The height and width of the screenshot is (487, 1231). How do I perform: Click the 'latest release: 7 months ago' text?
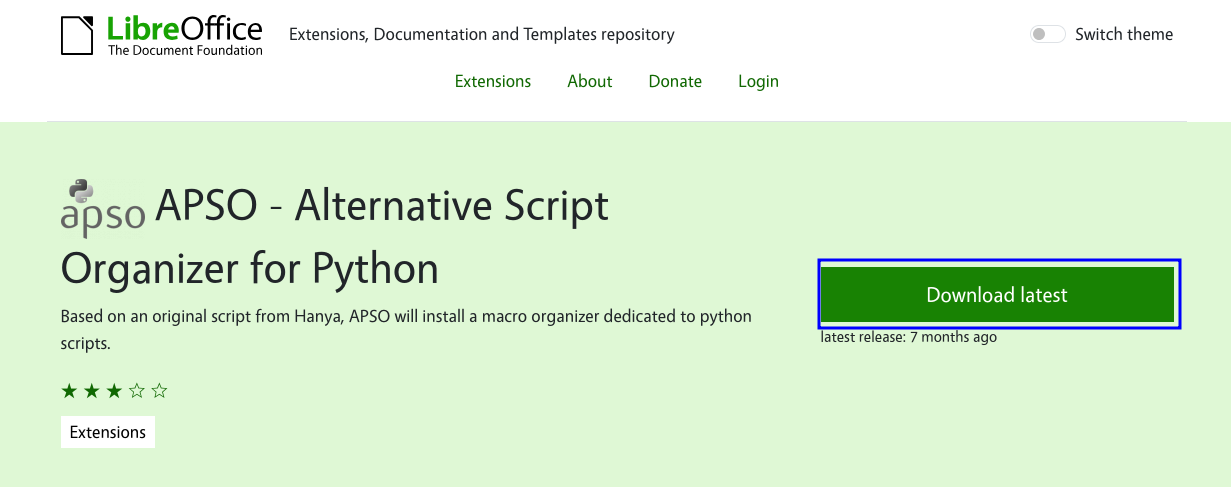coord(909,337)
